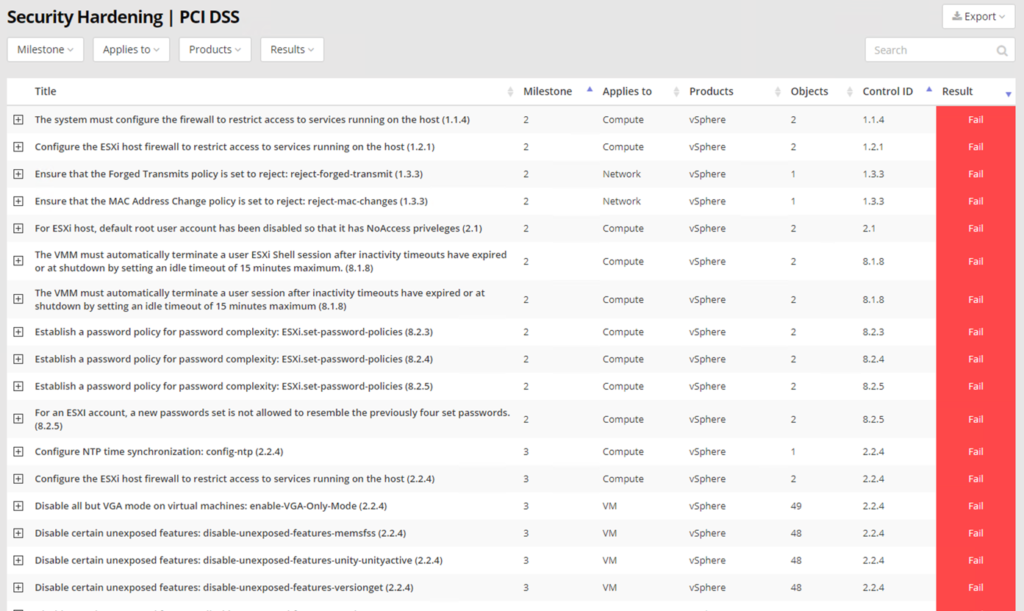Click the Objects value 49 in VGA row

point(795,506)
